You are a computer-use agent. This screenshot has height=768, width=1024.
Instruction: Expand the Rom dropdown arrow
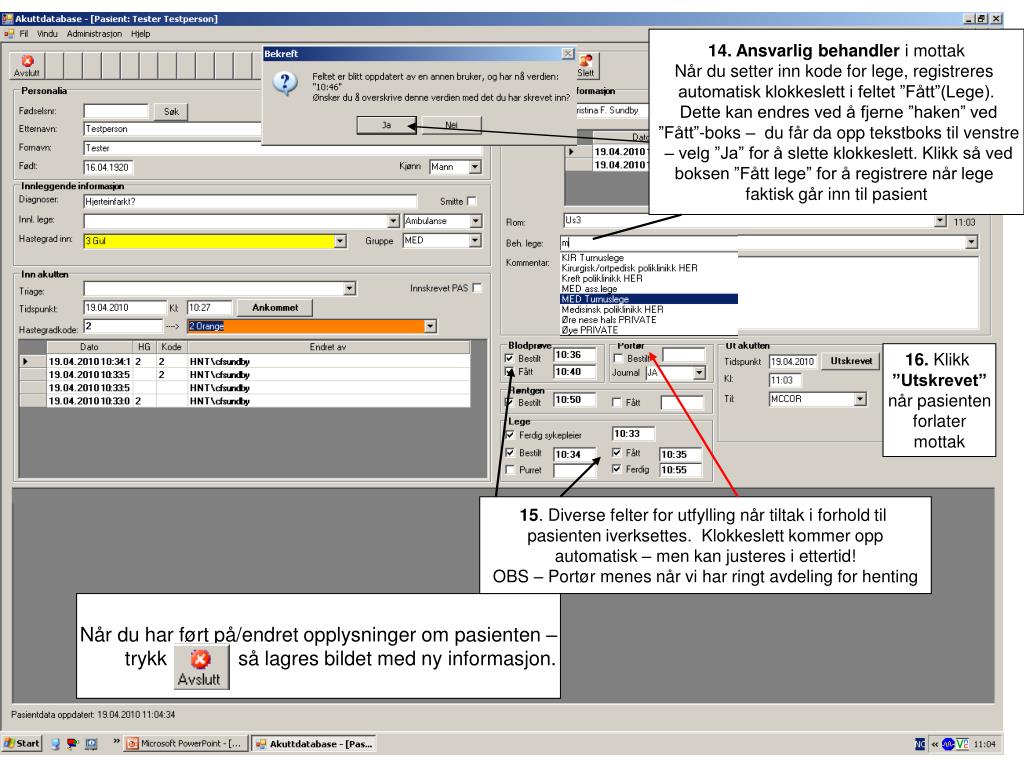pos(940,221)
